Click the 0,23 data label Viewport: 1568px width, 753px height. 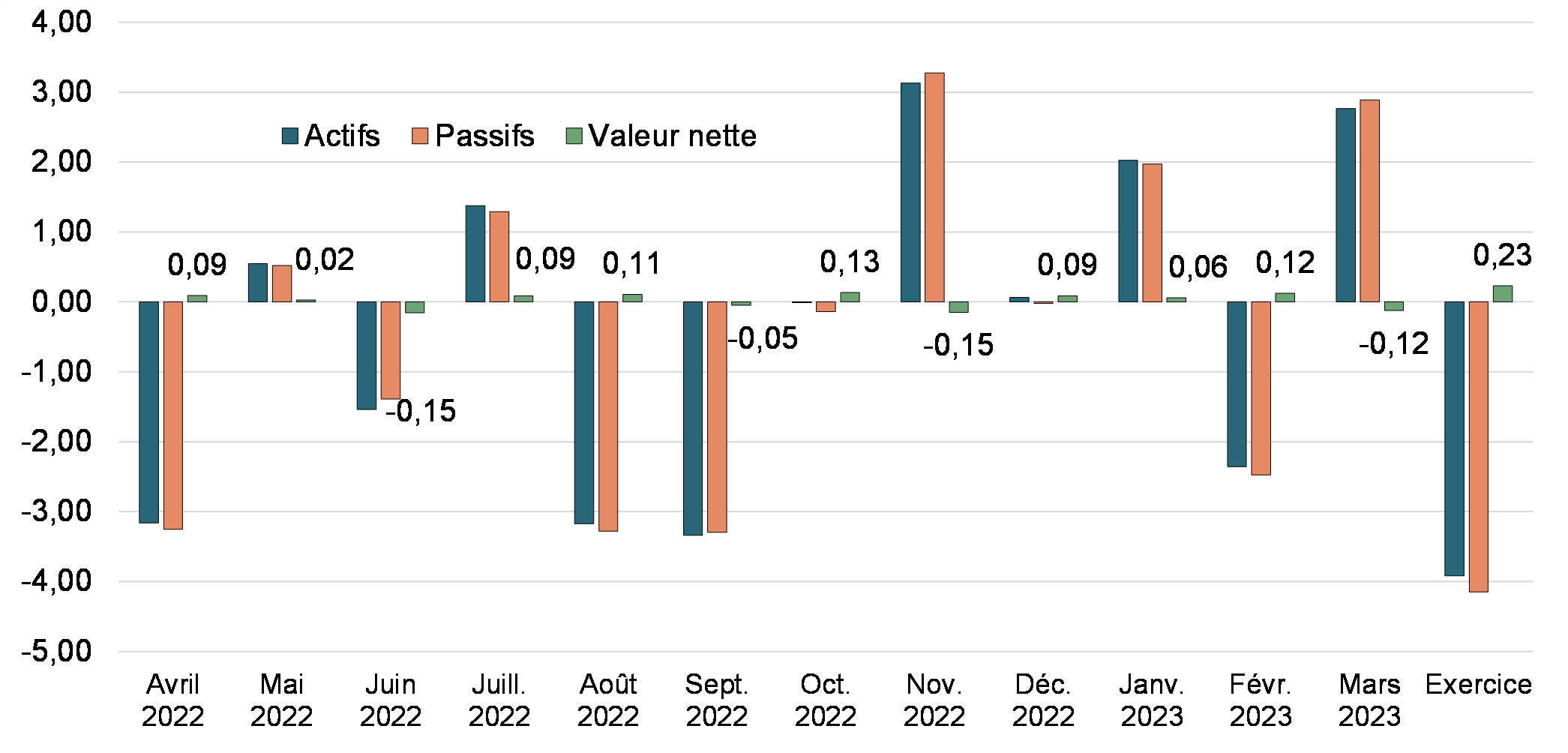click(x=1502, y=256)
